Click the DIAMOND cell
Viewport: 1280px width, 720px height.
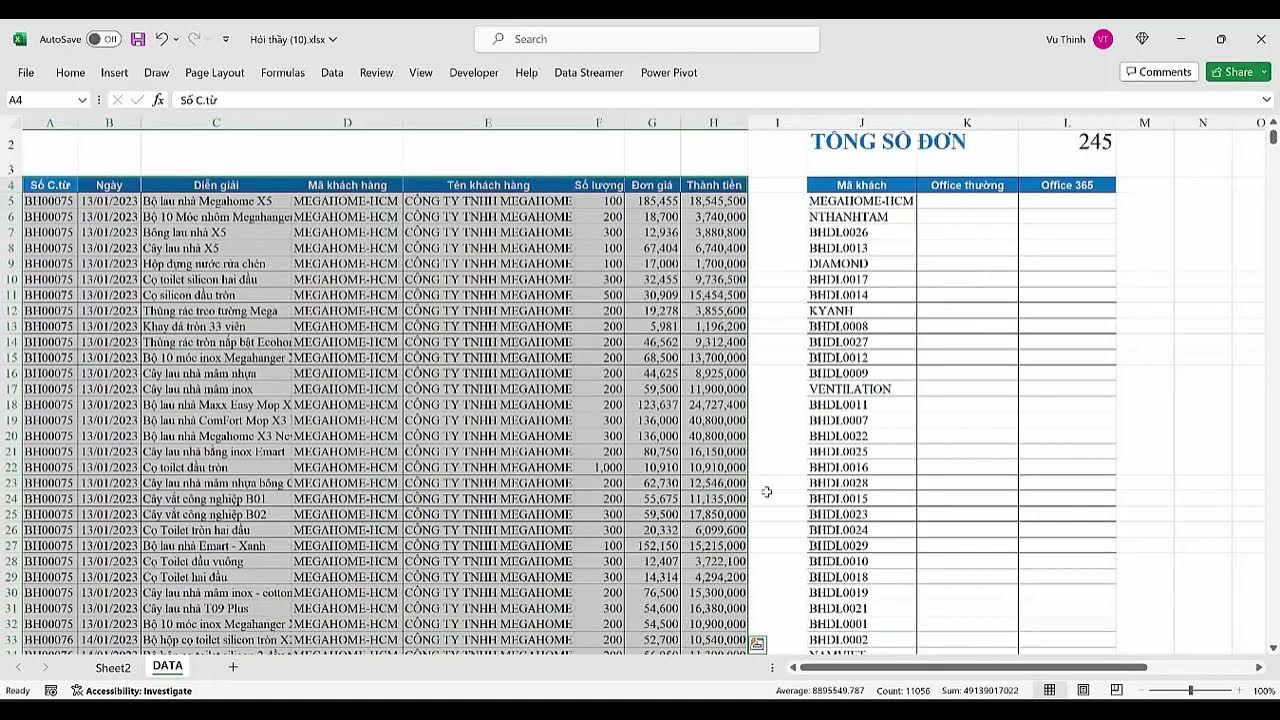(x=861, y=264)
